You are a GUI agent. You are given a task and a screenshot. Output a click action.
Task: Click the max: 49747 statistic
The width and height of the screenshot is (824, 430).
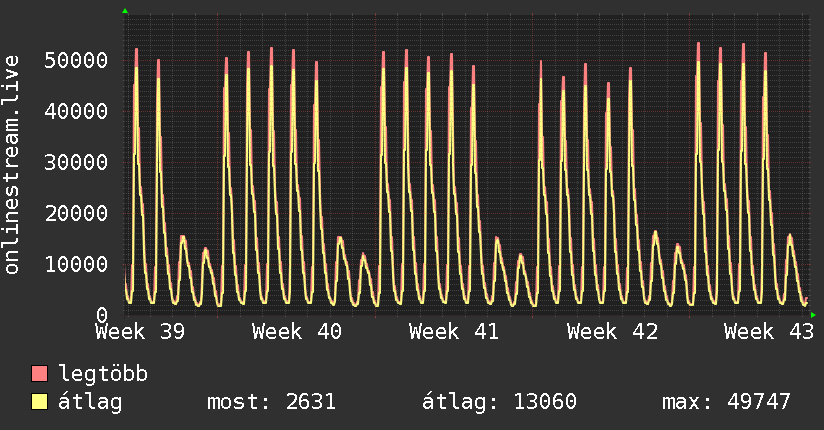point(726,402)
